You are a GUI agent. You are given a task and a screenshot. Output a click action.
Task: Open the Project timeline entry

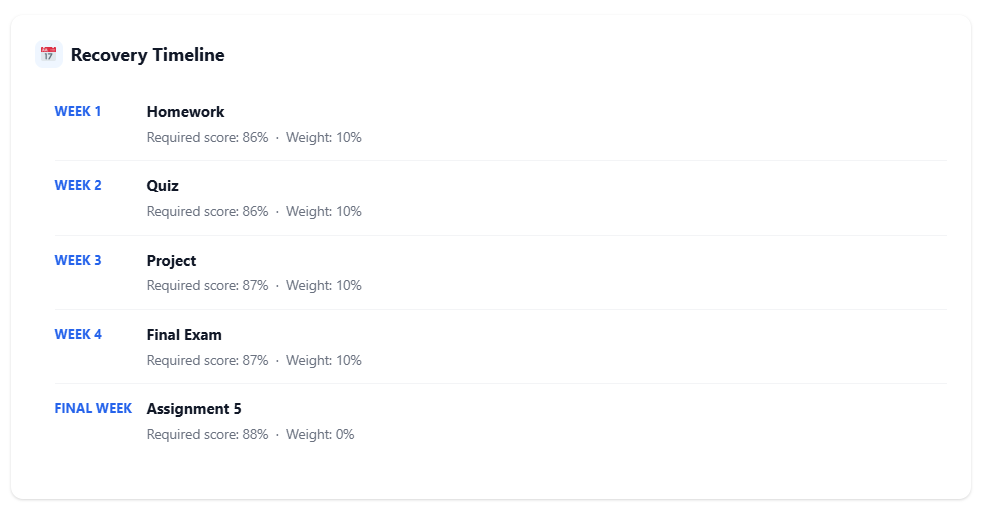[x=171, y=261]
